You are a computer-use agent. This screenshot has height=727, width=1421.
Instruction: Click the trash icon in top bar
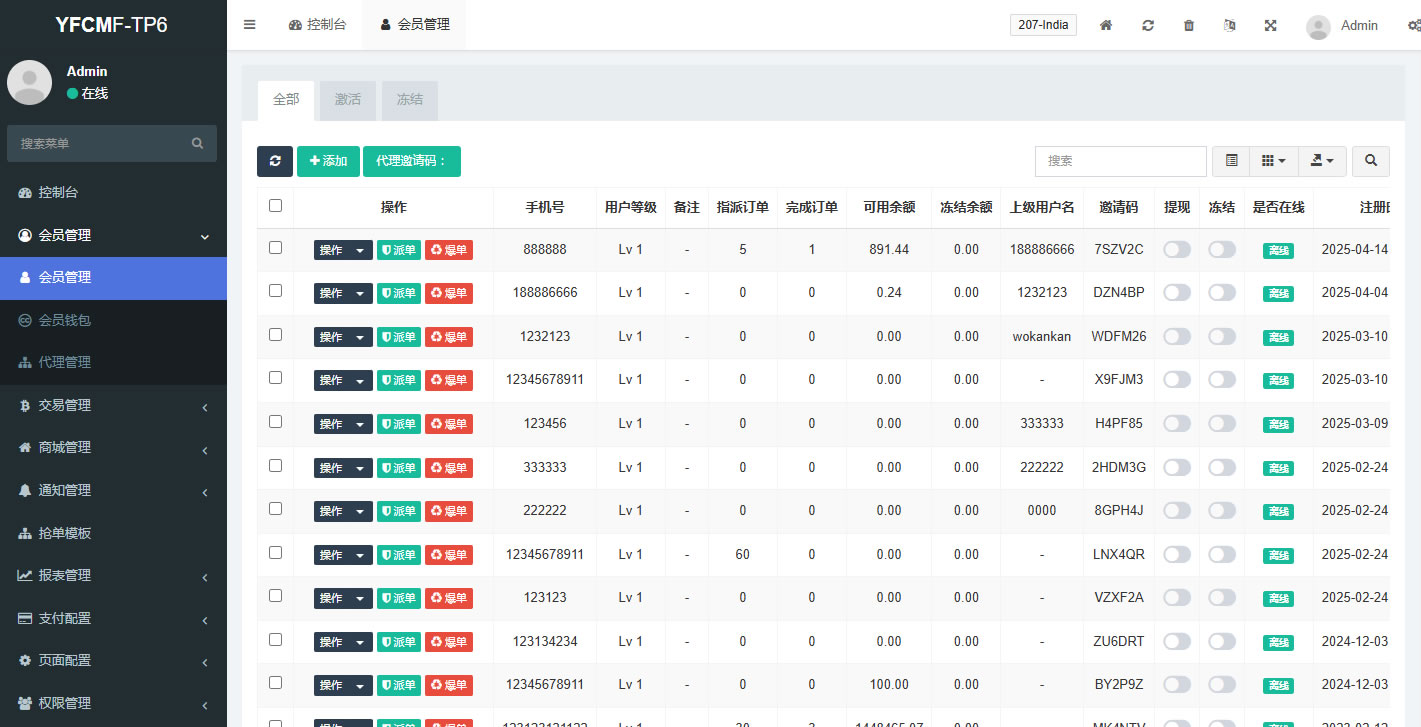[1189, 25]
